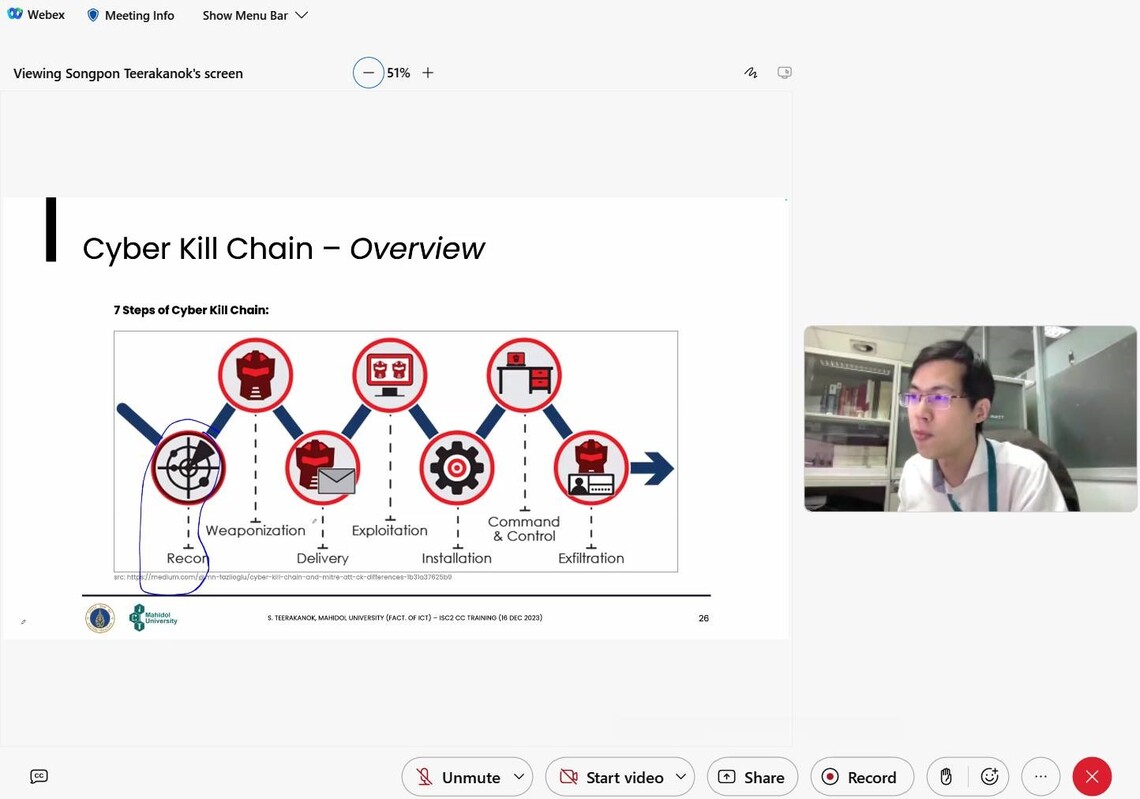
Task: Zoom in with the plus button
Action: pos(428,73)
